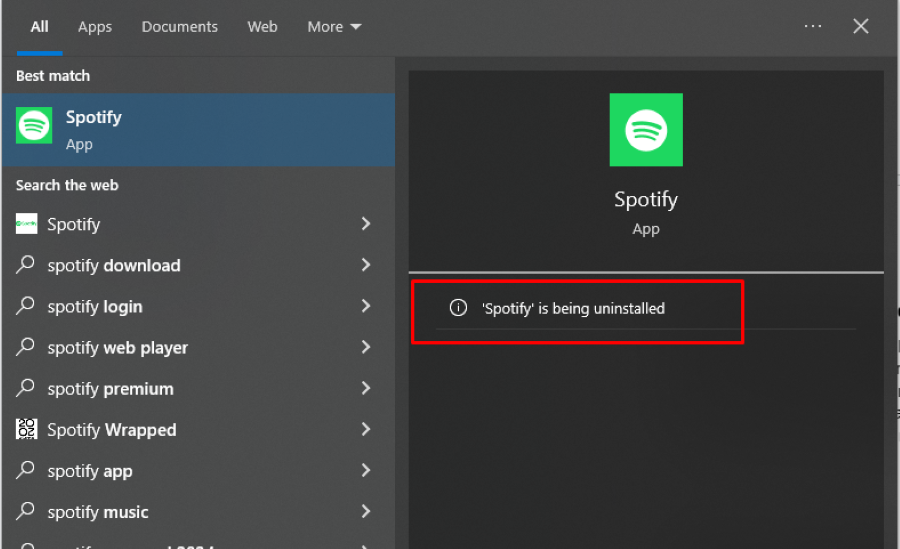Screen dimensions: 900x549
Task: Click magnifier icon beside spotify music
Action: click(25, 511)
